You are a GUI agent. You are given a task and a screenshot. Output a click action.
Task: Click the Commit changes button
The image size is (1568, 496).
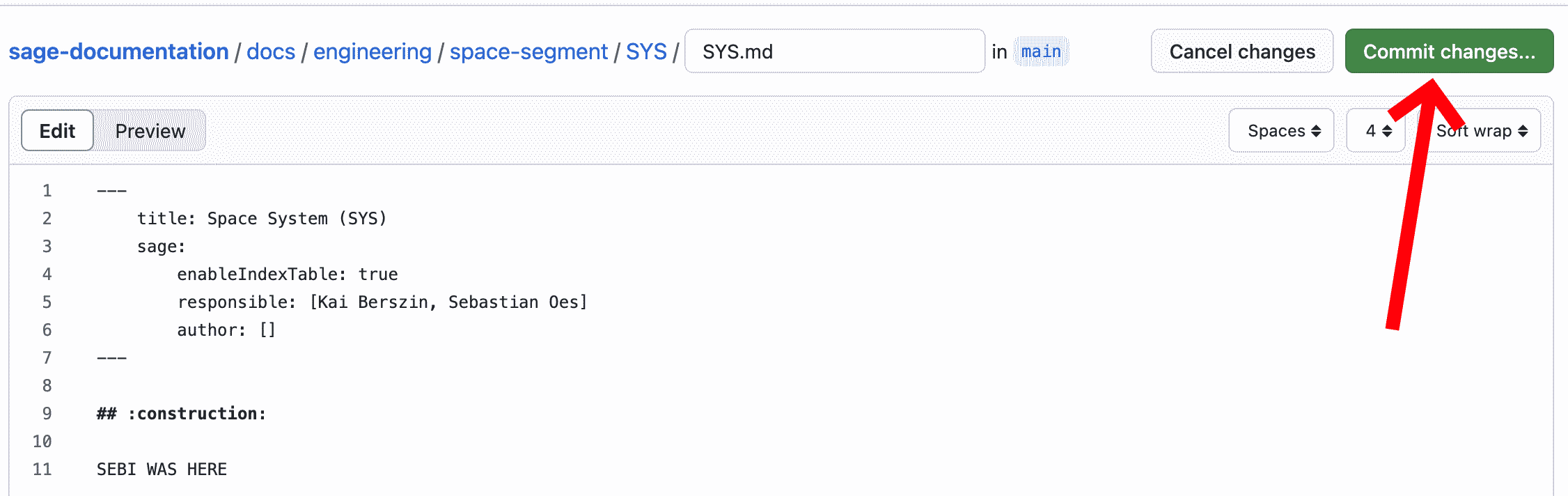[x=1449, y=51]
